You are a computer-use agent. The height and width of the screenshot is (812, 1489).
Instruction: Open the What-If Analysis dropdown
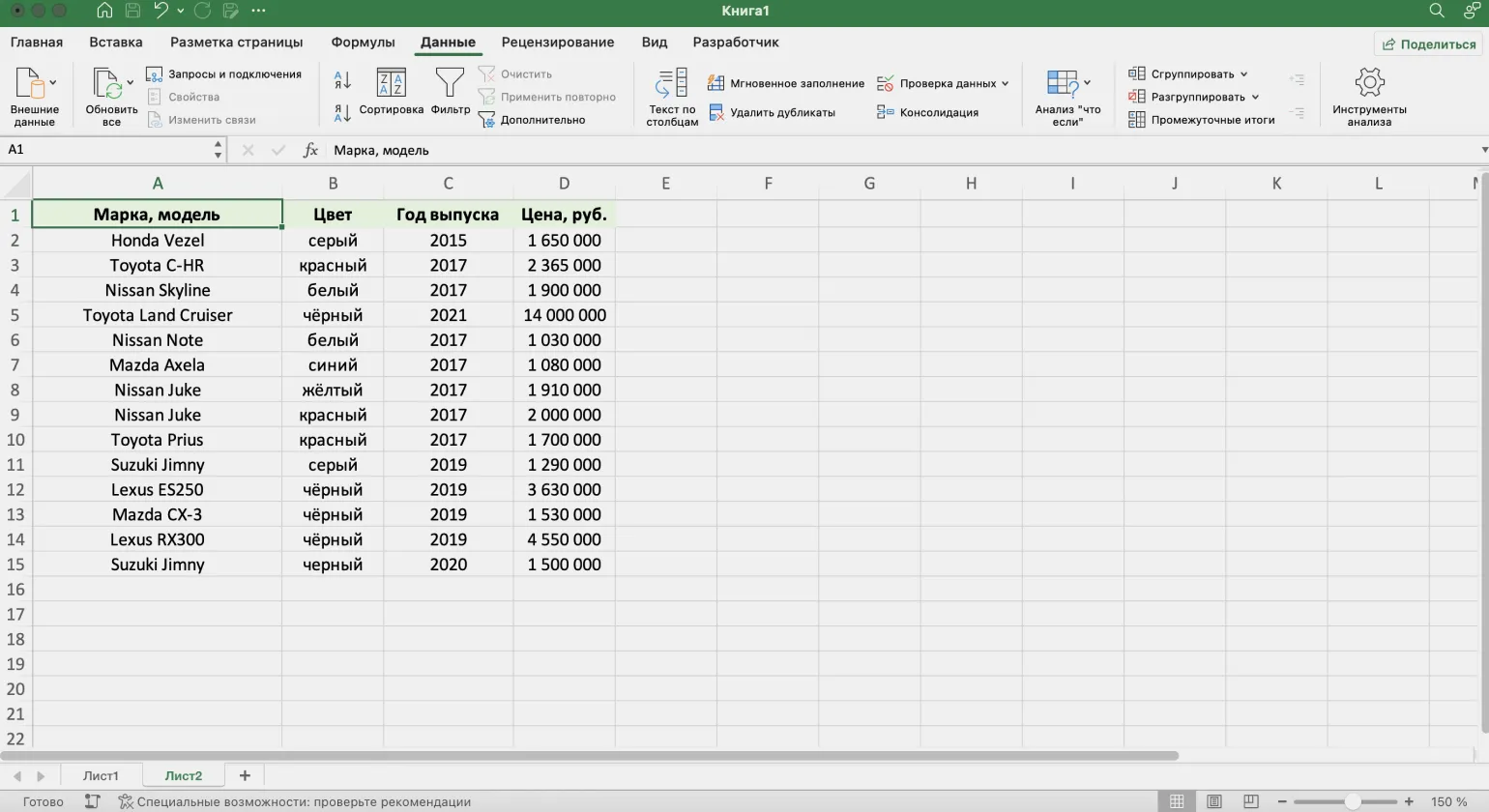click(1088, 82)
